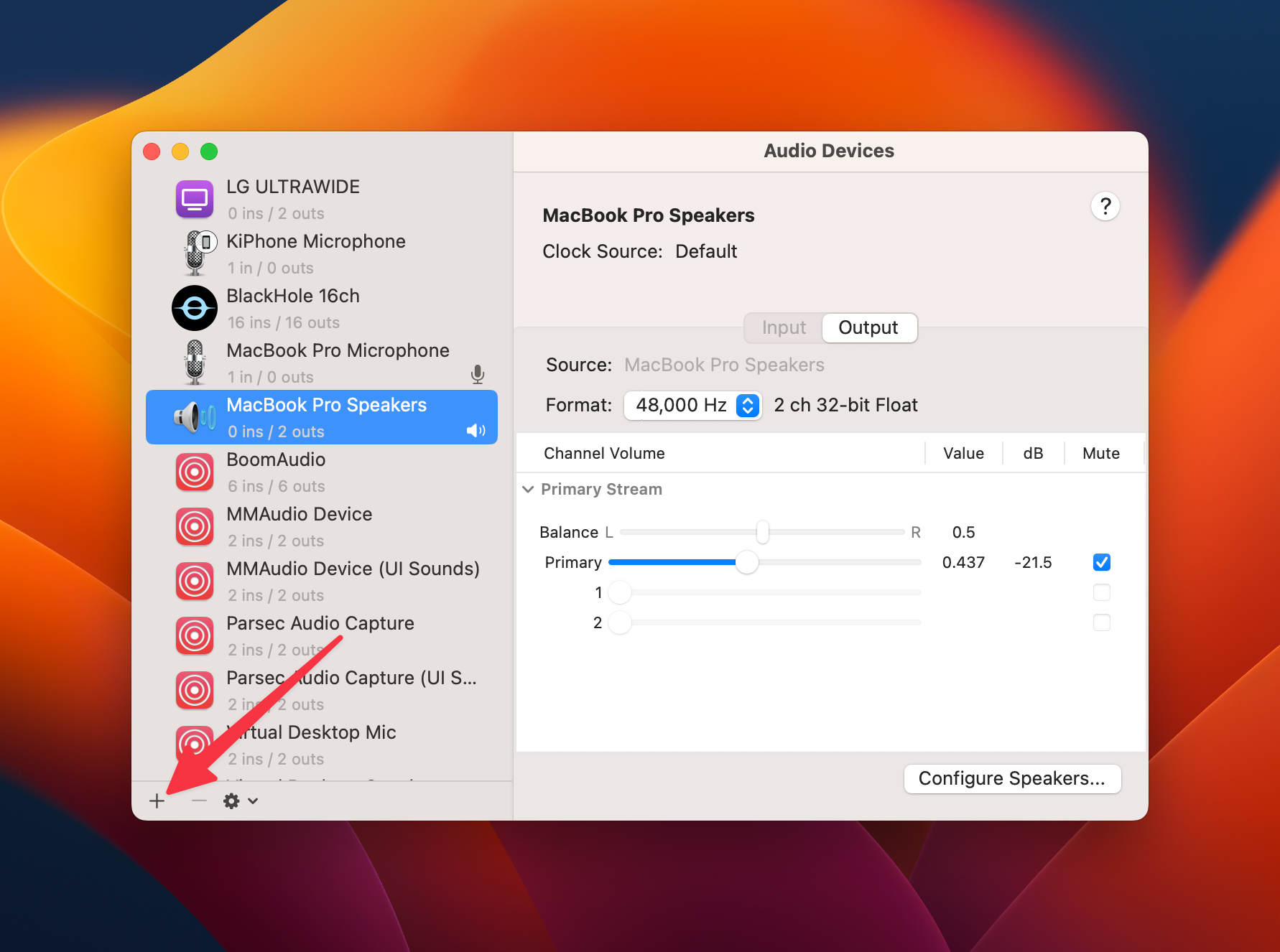Mute the Primary channel
1280x952 pixels.
point(1101,562)
